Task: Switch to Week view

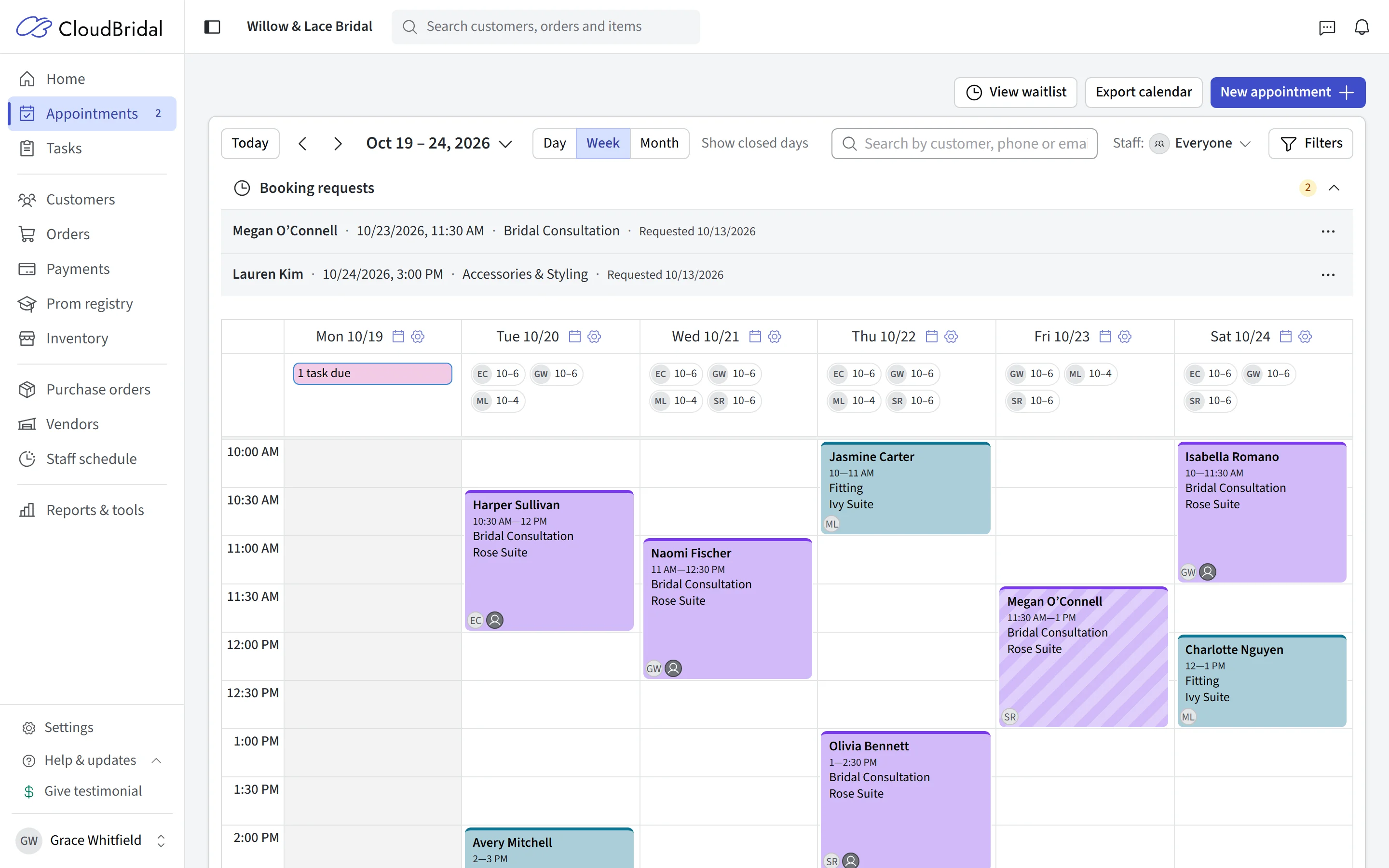Action: (x=603, y=144)
